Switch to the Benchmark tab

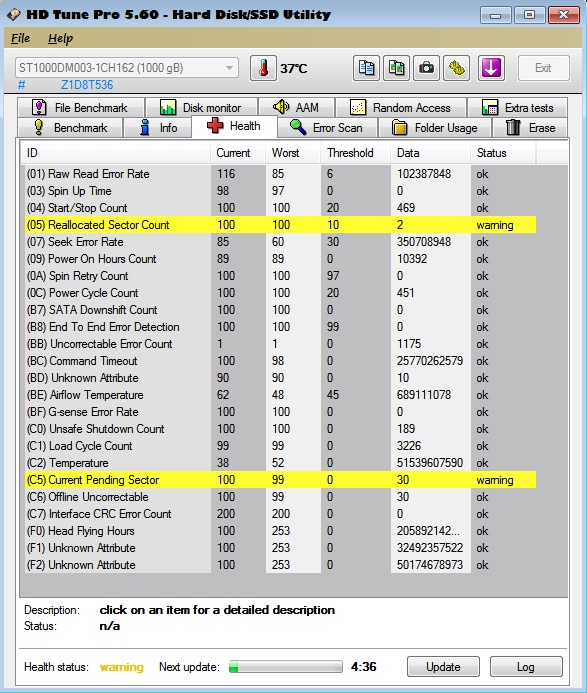[x=71, y=128]
